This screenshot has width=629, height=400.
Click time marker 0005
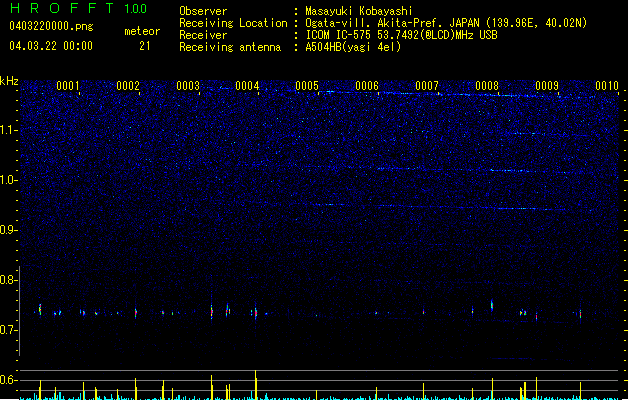tap(307, 85)
